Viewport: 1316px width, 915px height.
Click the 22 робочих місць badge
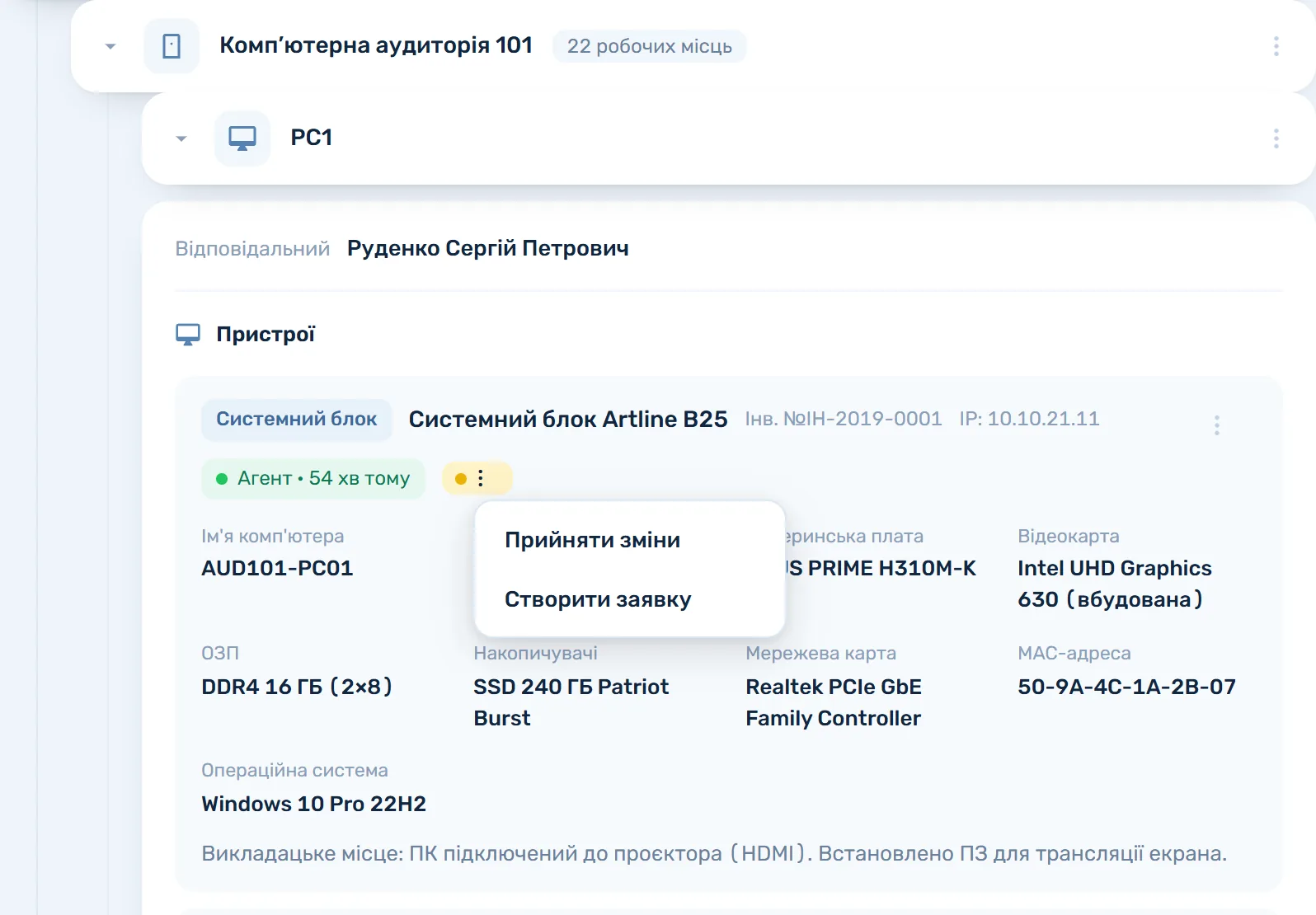coord(650,46)
